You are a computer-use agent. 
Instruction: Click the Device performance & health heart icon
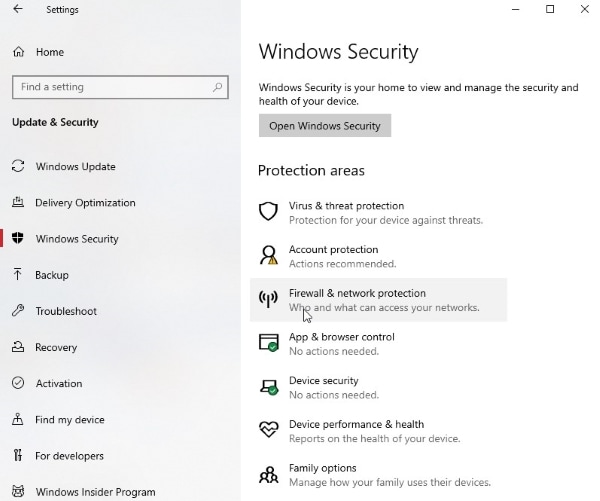click(x=268, y=431)
